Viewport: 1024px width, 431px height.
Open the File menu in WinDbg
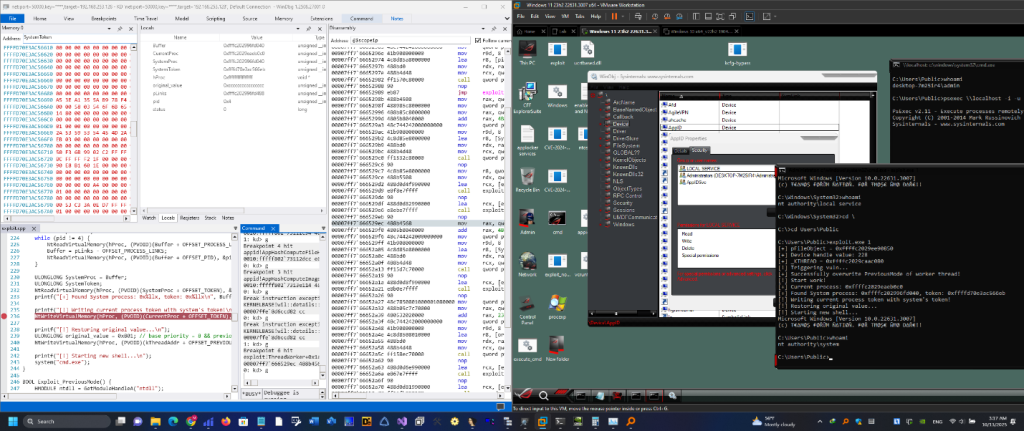tap(14, 16)
